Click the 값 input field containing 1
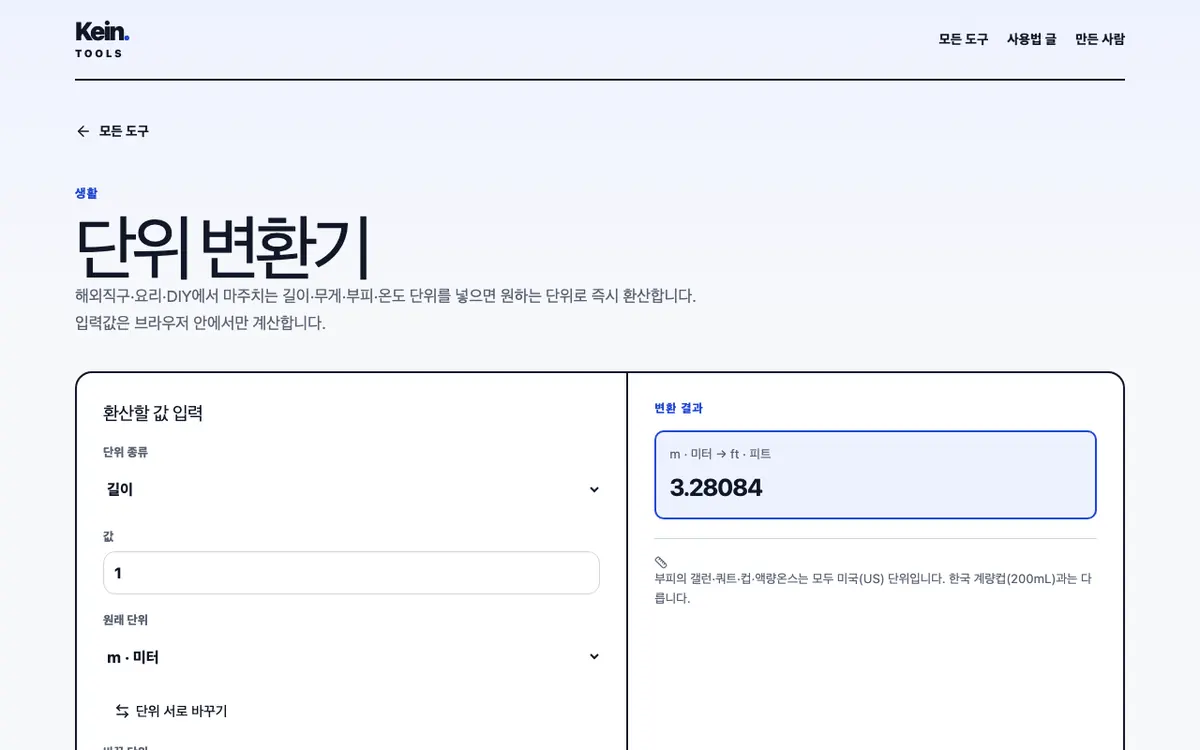 point(352,573)
